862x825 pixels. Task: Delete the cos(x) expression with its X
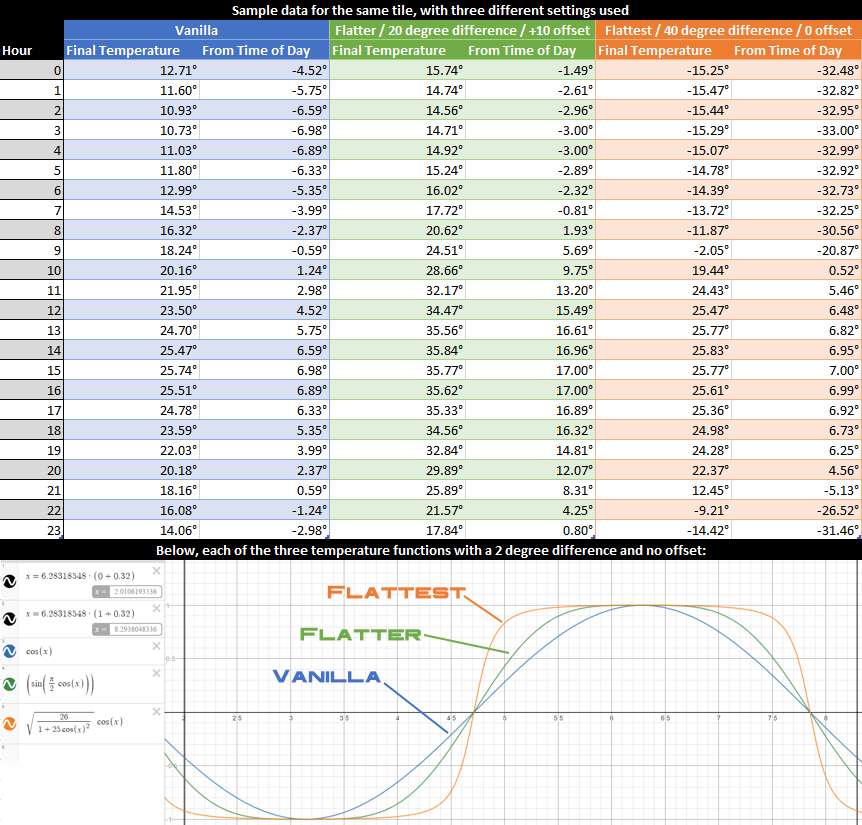156,646
